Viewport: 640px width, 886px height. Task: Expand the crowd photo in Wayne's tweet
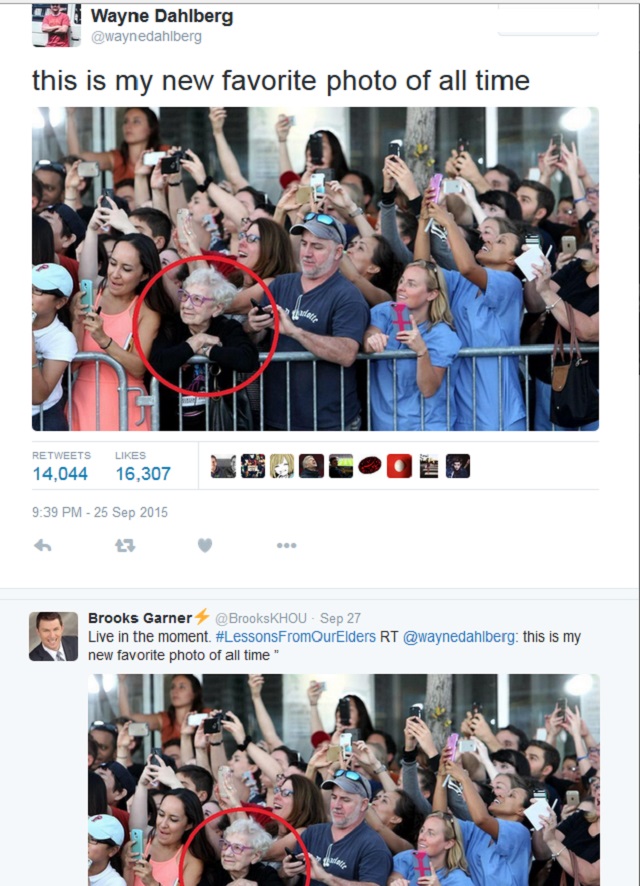coord(315,269)
